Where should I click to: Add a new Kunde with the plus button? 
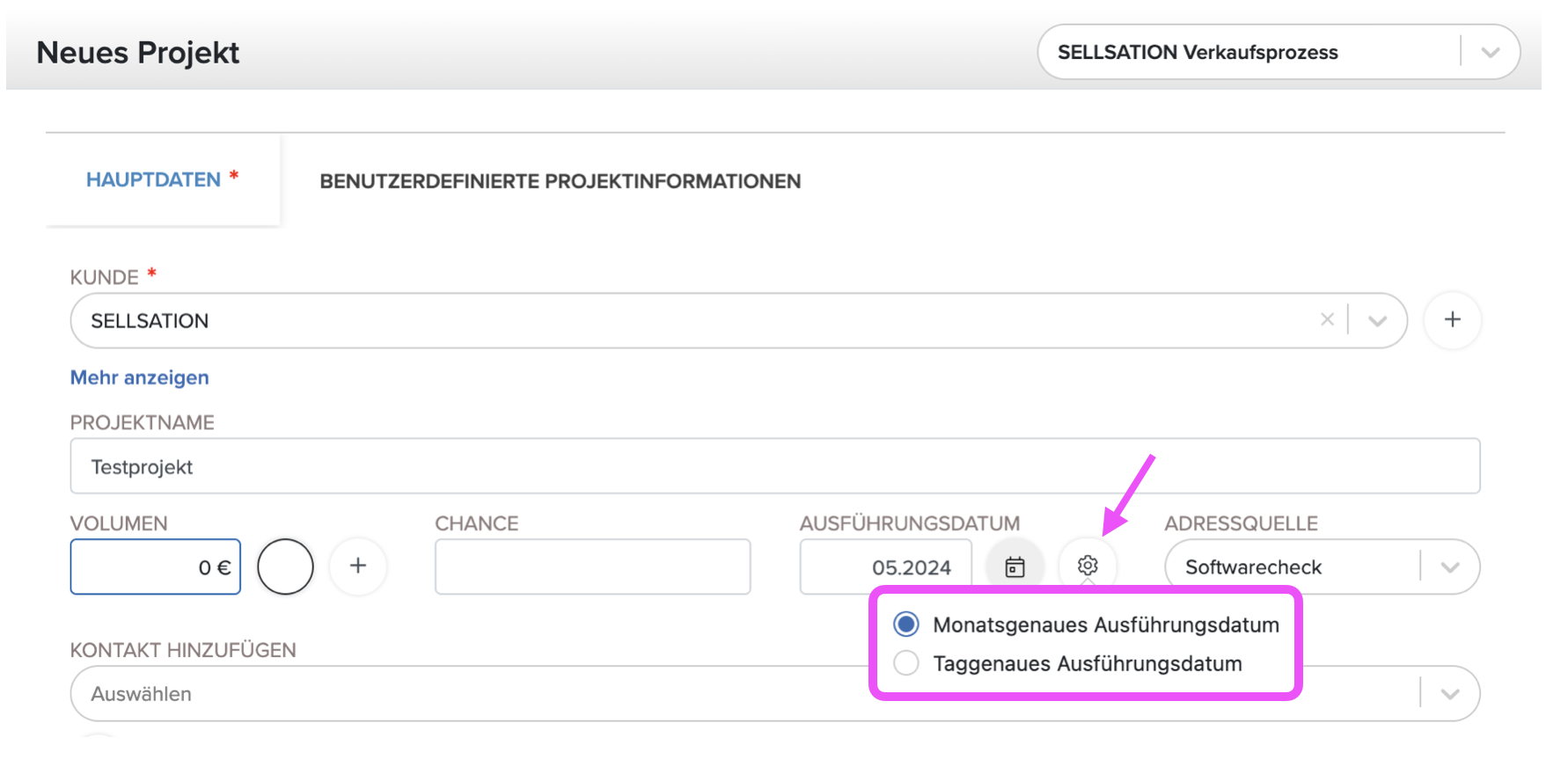(x=1453, y=320)
